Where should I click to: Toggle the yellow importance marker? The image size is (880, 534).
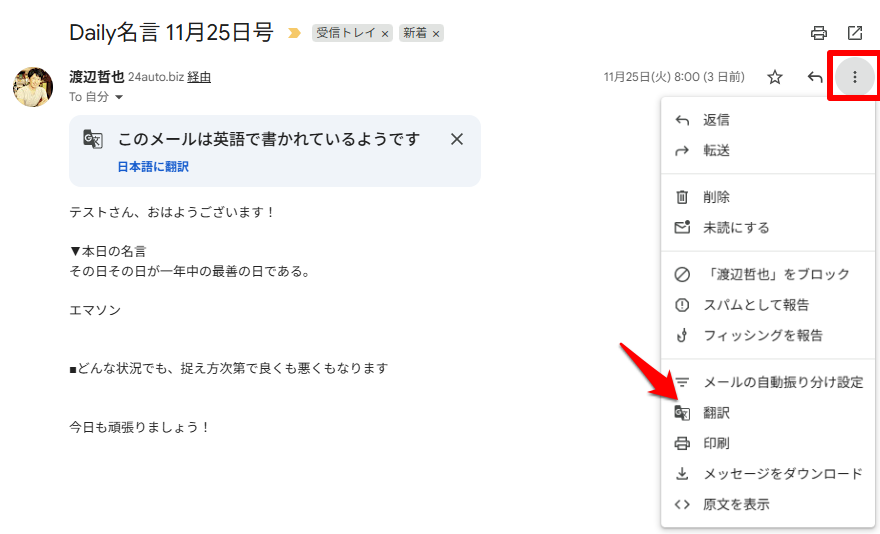point(294,33)
